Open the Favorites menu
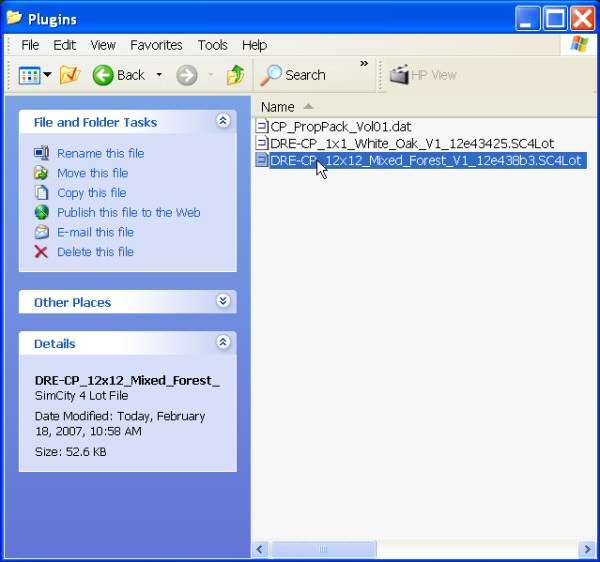Viewport: 600px width, 562px height. click(x=156, y=45)
